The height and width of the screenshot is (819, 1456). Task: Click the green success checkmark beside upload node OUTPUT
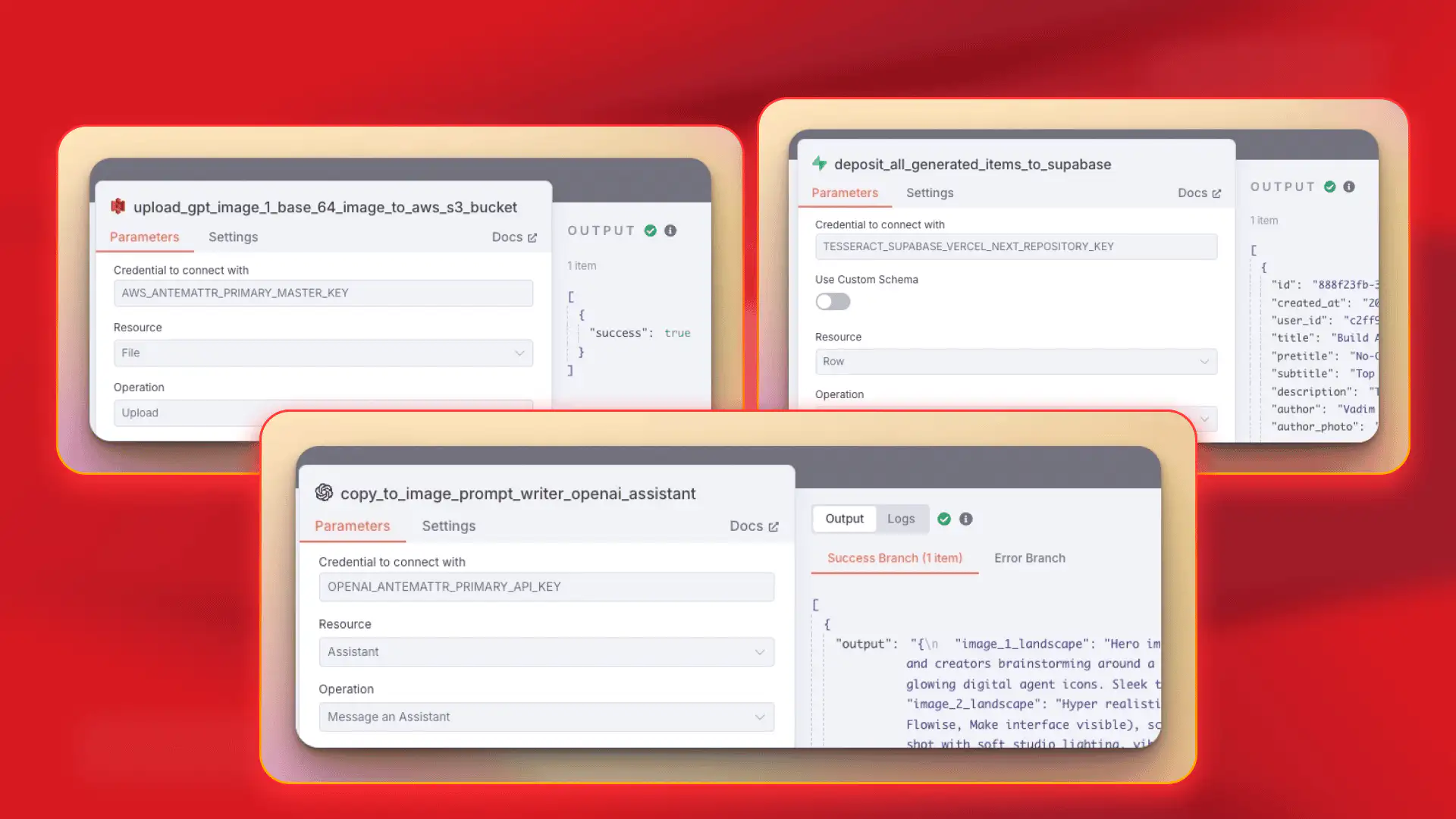[x=651, y=231]
